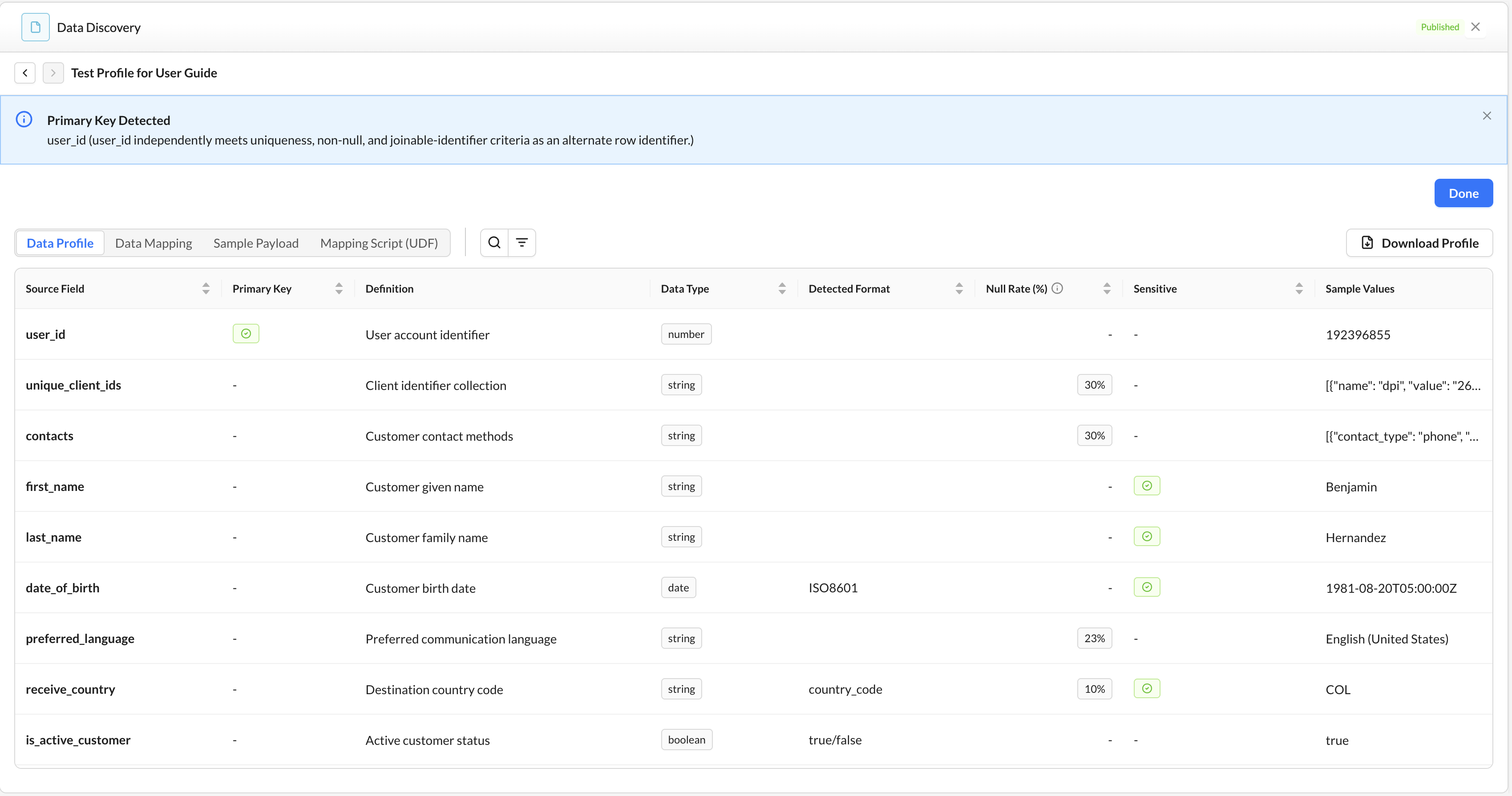Select the is_active_customer source field
This screenshot has width=1512, height=796.
pyautogui.click(x=78, y=740)
